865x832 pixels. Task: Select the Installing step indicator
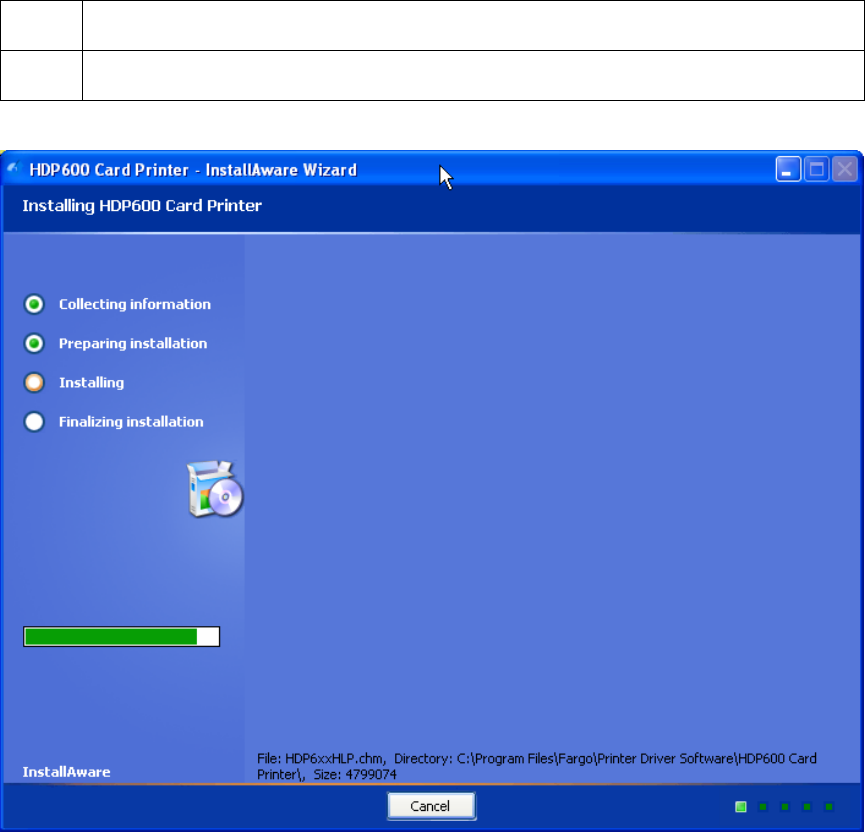tap(34, 382)
